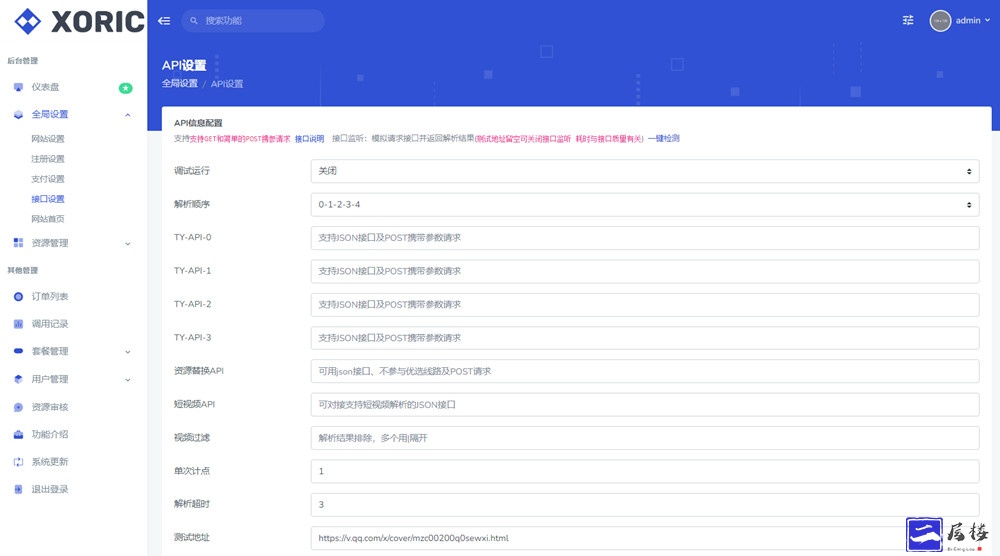Click the XORIC logo
1000x556 pixels.
79,21
